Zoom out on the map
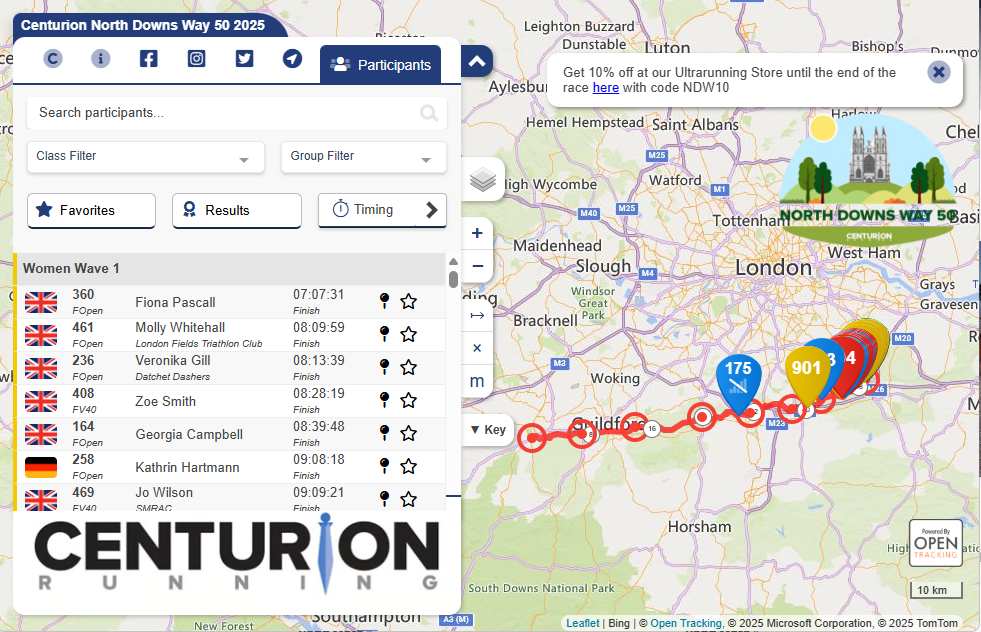 click(477, 266)
